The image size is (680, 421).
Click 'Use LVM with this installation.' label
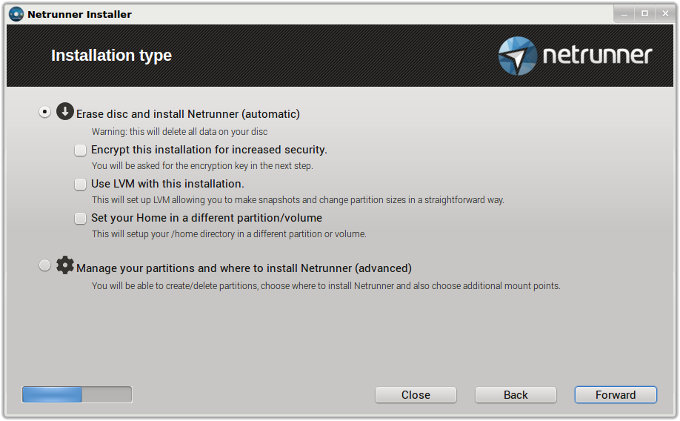tap(167, 184)
